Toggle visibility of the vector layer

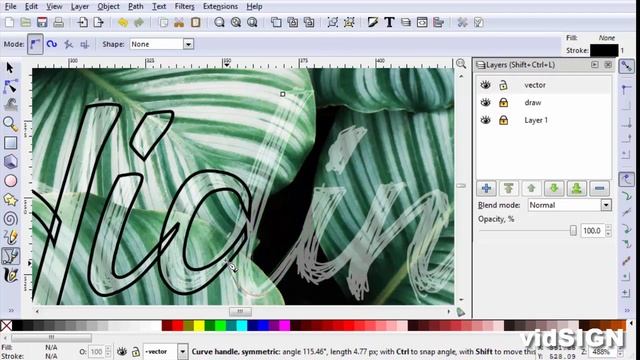485,84
